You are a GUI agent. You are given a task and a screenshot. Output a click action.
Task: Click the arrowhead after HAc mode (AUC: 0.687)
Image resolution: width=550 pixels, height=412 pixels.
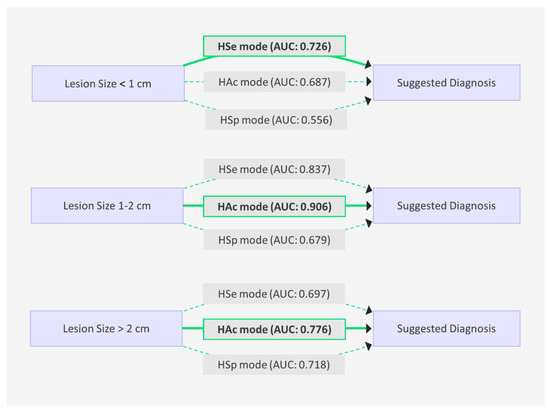pos(369,82)
